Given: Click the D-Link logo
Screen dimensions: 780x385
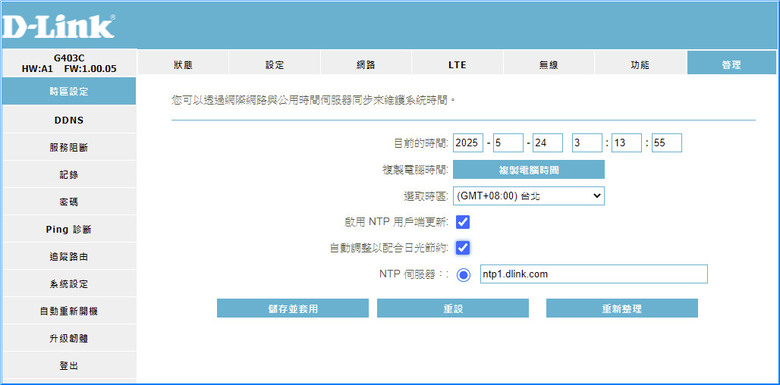Looking at the screenshot, I should click(58, 27).
